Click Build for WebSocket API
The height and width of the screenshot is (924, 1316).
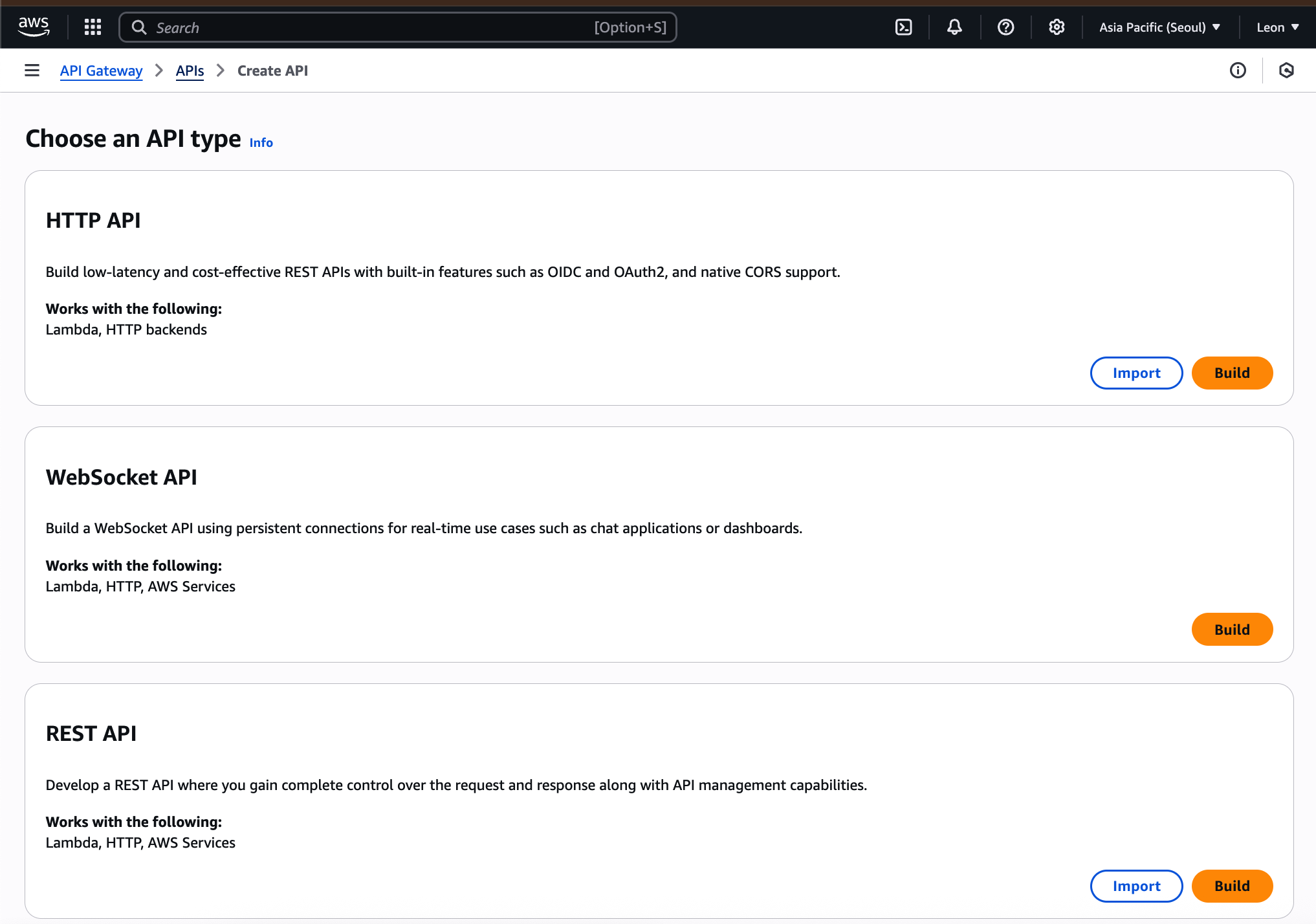[1232, 630]
